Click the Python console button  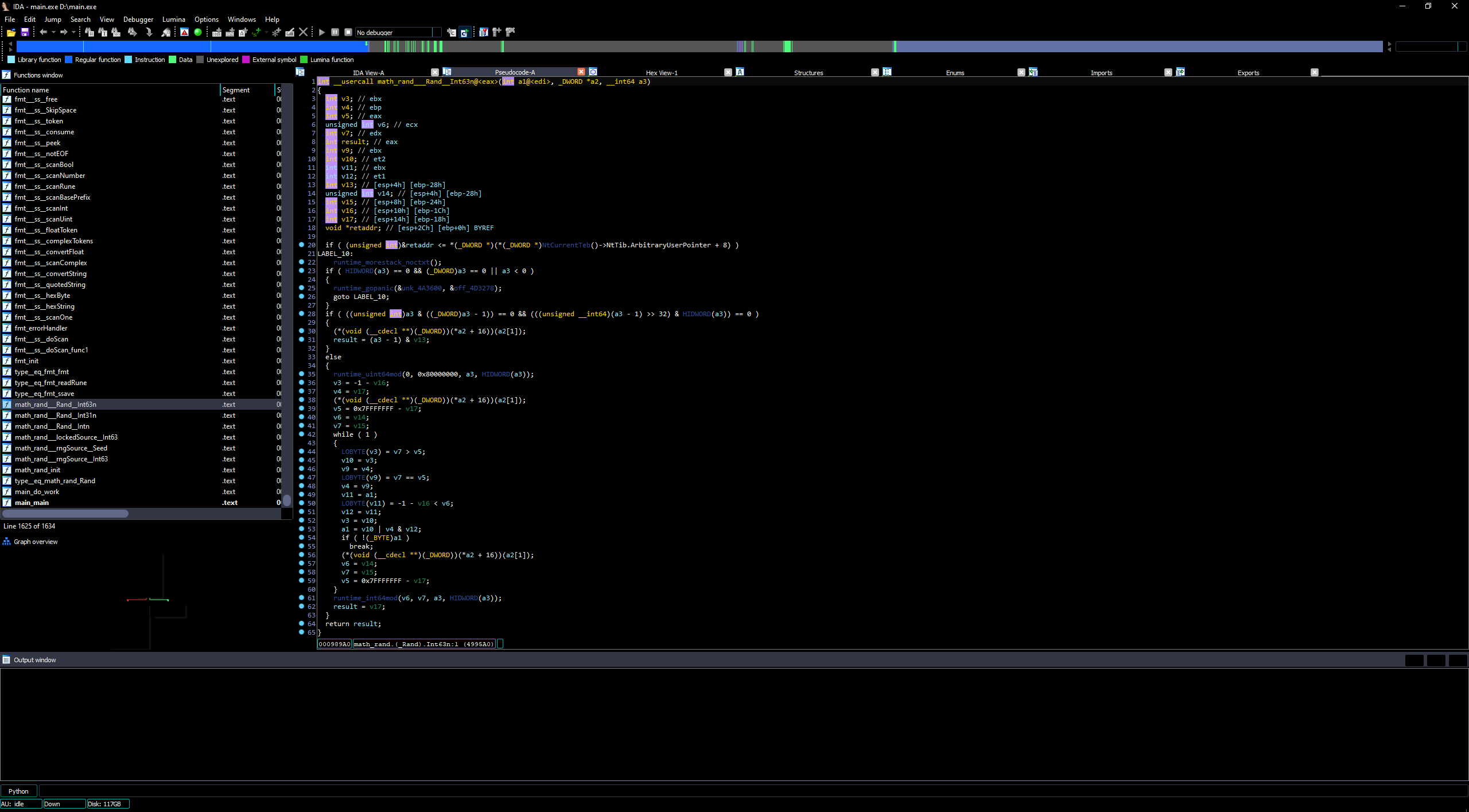pos(18,791)
